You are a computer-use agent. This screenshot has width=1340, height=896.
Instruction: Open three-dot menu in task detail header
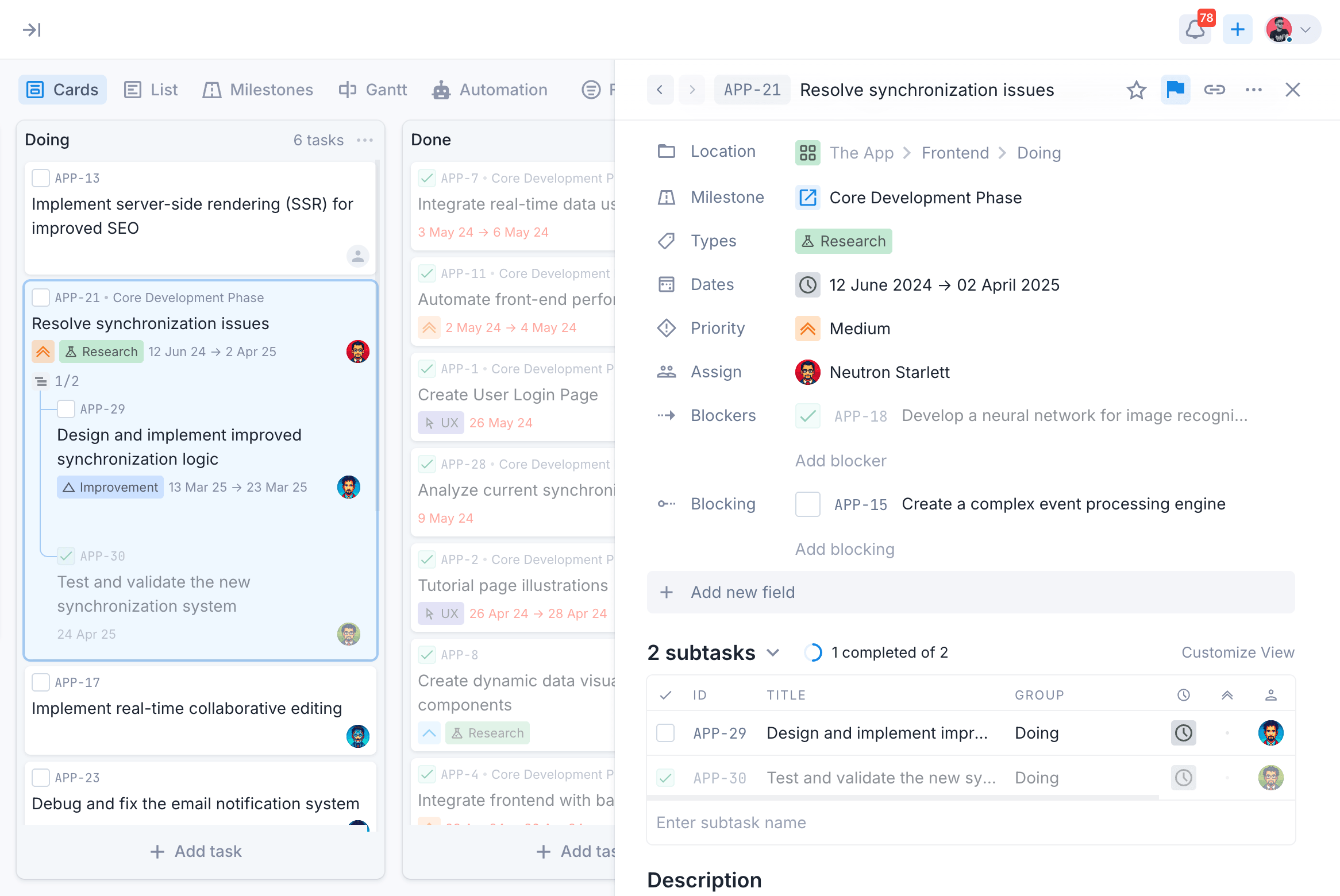(1253, 90)
